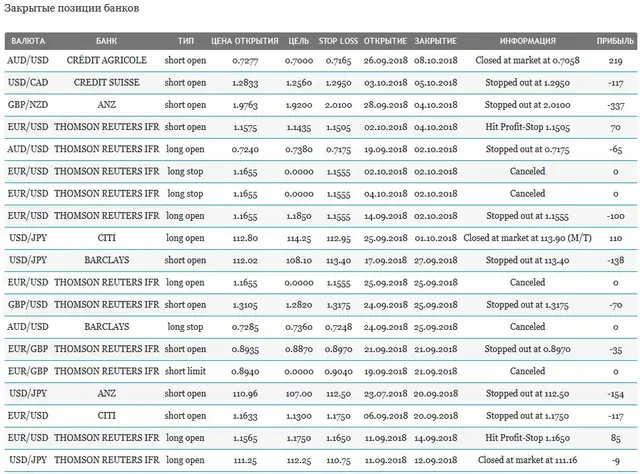Screen dimensions: 640x474
Task: Click the 'short limit' type cell
Action: 185,371
